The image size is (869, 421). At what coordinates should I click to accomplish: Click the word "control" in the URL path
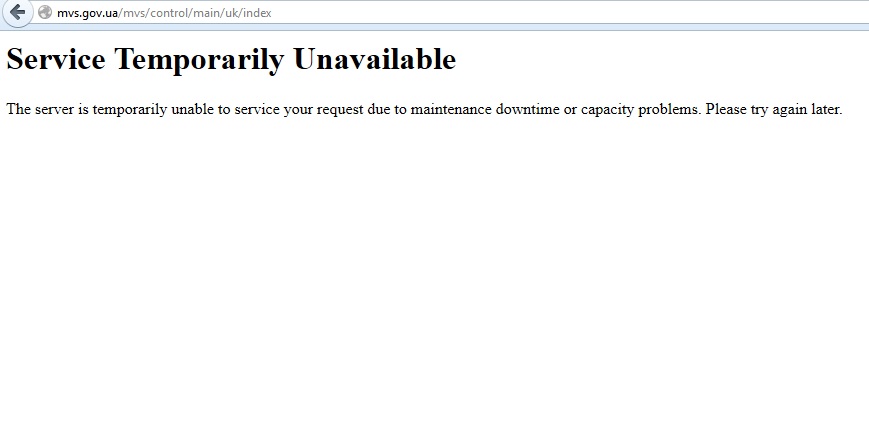click(169, 13)
